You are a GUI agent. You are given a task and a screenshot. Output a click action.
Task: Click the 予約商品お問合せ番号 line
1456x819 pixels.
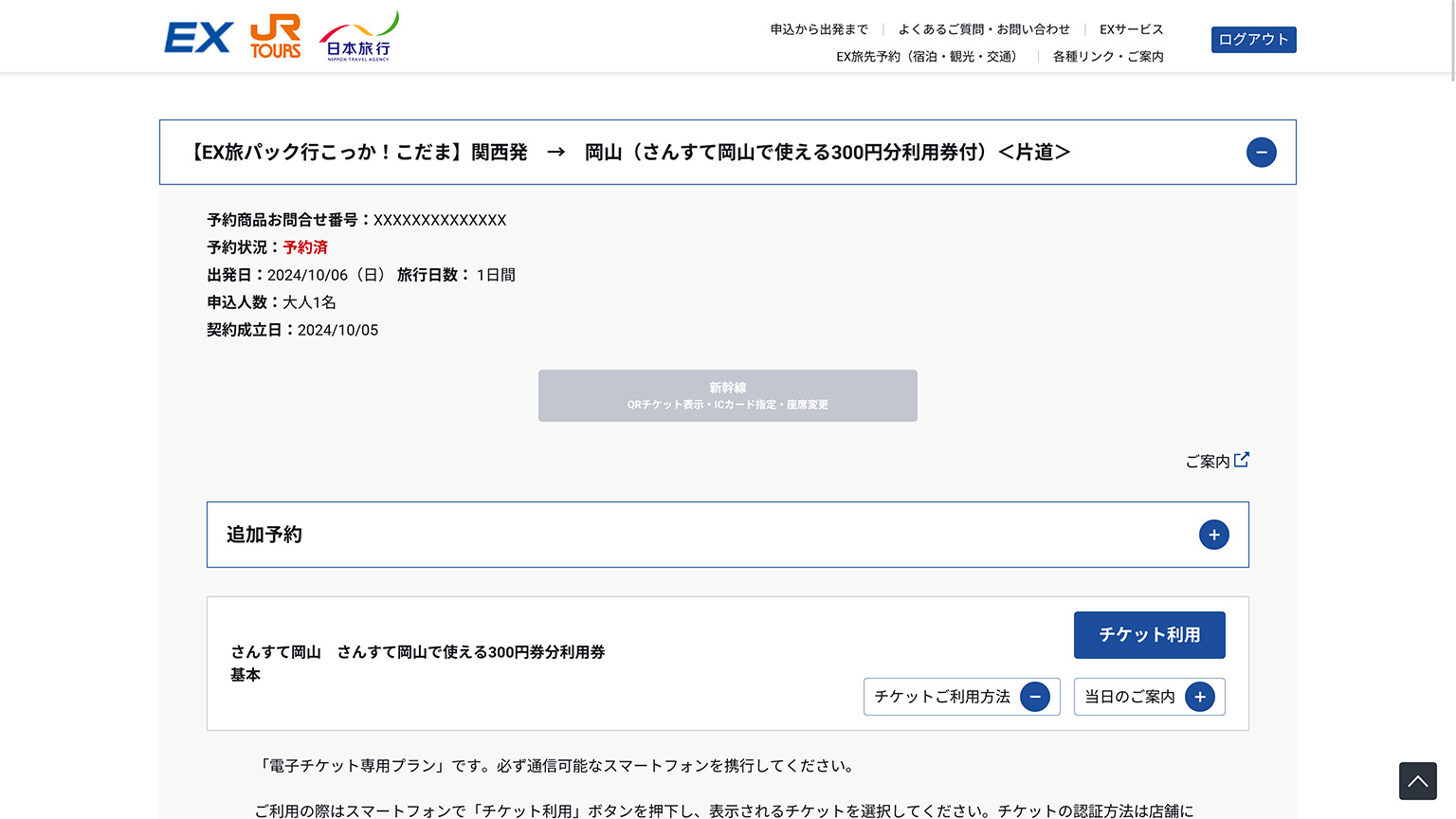tap(356, 220)
